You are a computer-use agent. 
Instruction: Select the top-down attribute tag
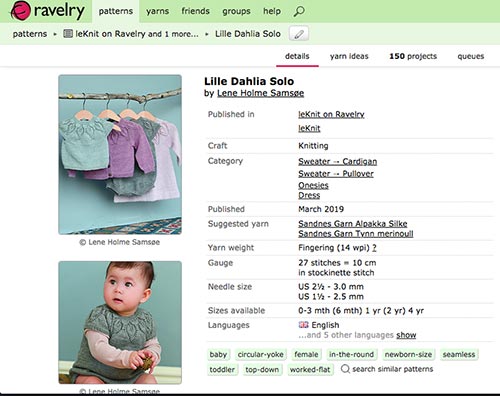[x=262, y=369]
